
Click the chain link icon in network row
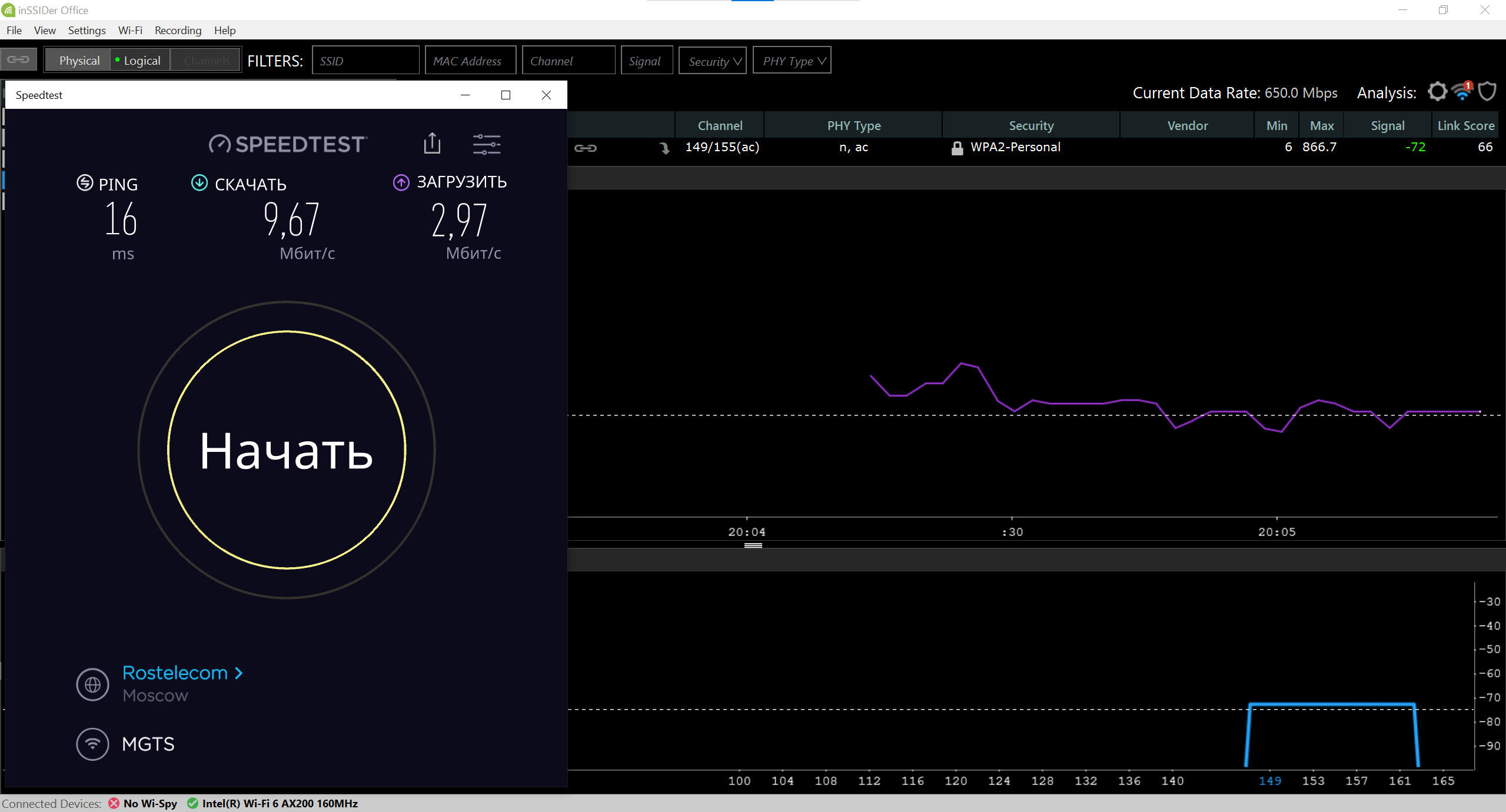(585, 148)
